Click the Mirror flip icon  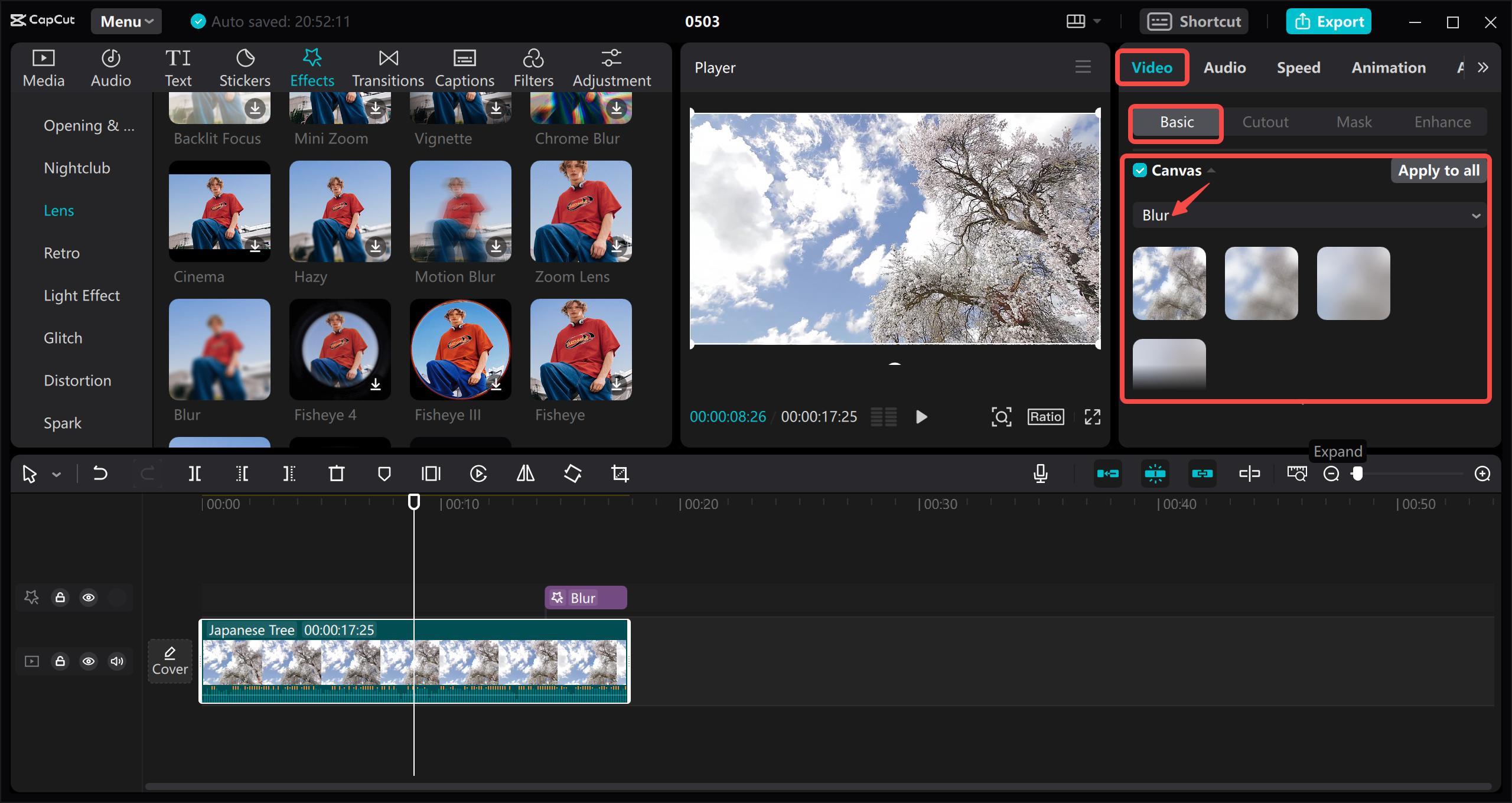525,474
